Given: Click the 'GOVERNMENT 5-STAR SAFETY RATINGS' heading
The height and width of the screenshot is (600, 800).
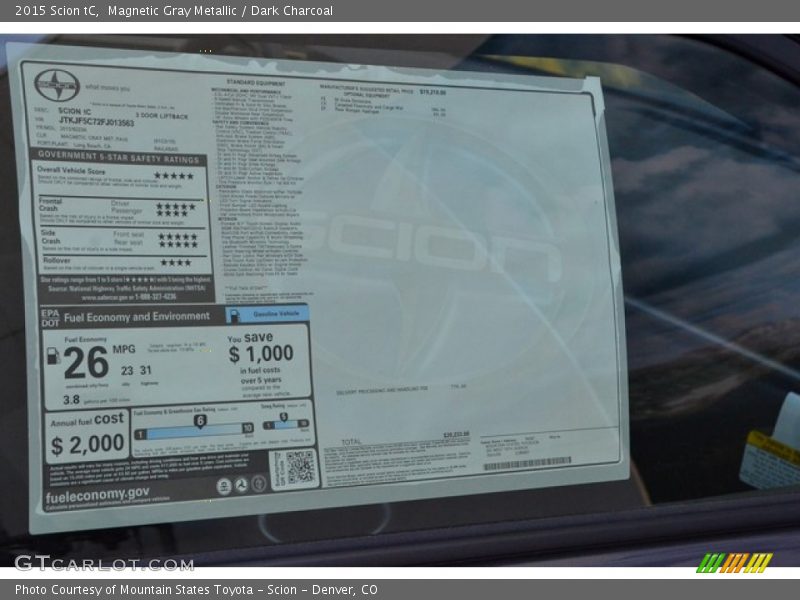Looking at the screenshot, I should 118,157.
